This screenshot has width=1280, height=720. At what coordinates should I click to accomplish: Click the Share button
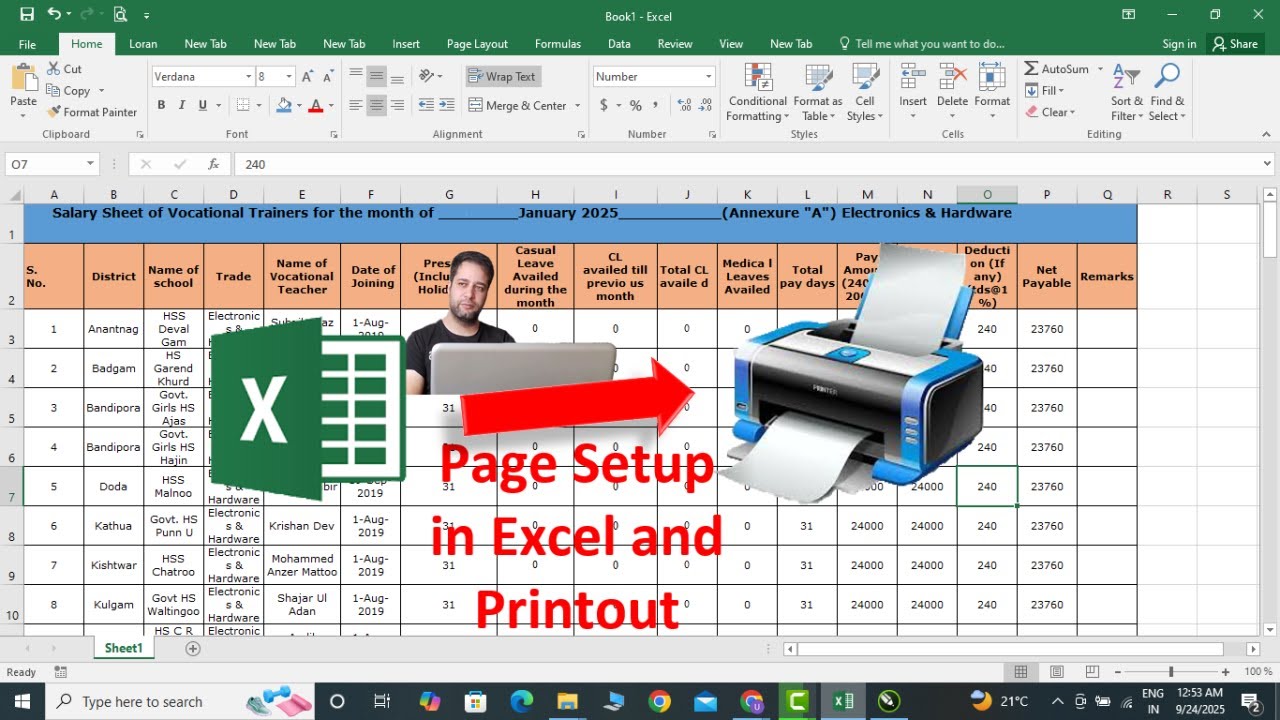coord(1234,44)
